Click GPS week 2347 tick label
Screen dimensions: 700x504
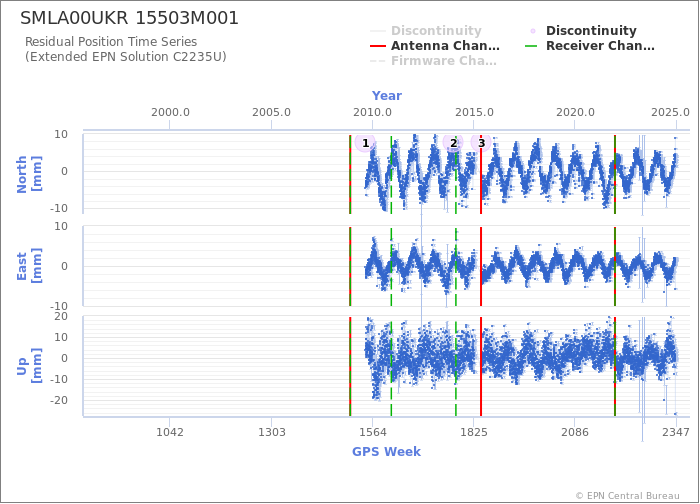[x=676, y=432]
